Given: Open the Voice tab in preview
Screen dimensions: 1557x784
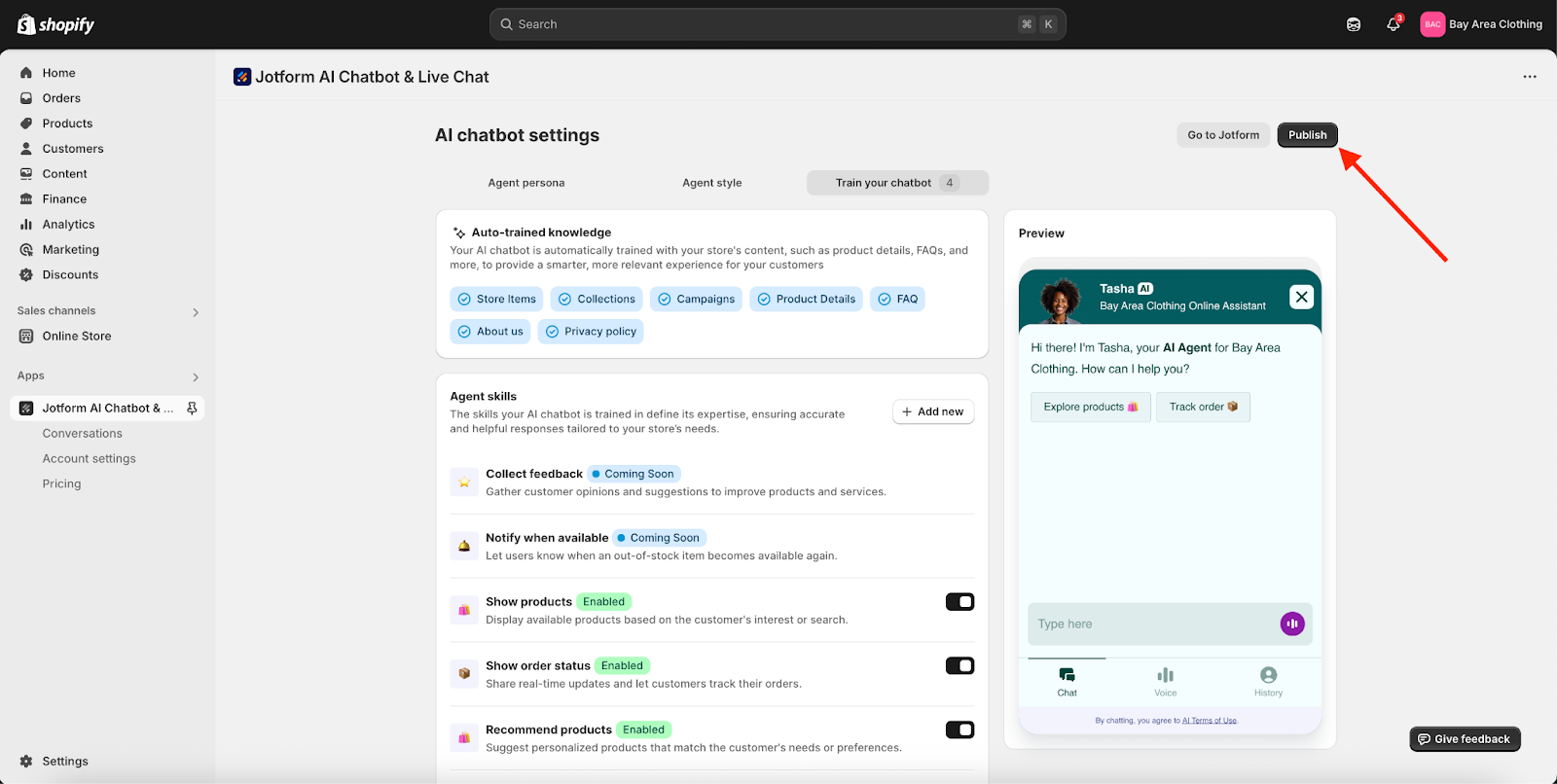Looking at the screenshot, I should tap(1166, 682).
